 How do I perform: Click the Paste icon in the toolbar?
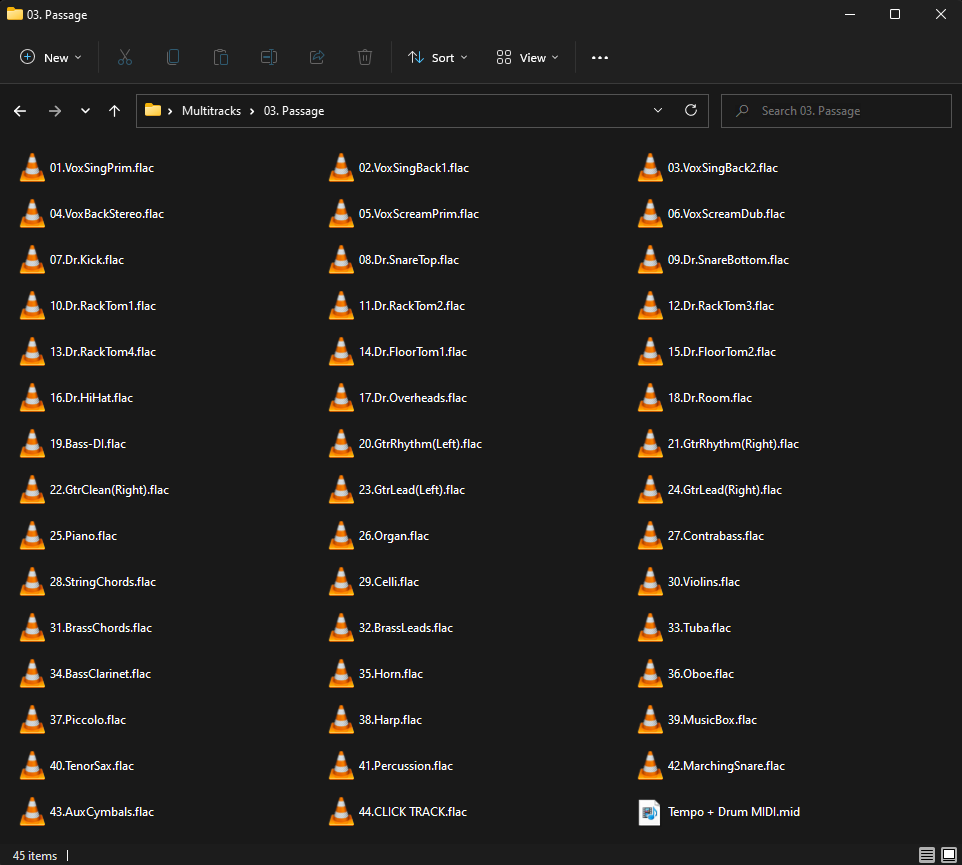point(220,57)
